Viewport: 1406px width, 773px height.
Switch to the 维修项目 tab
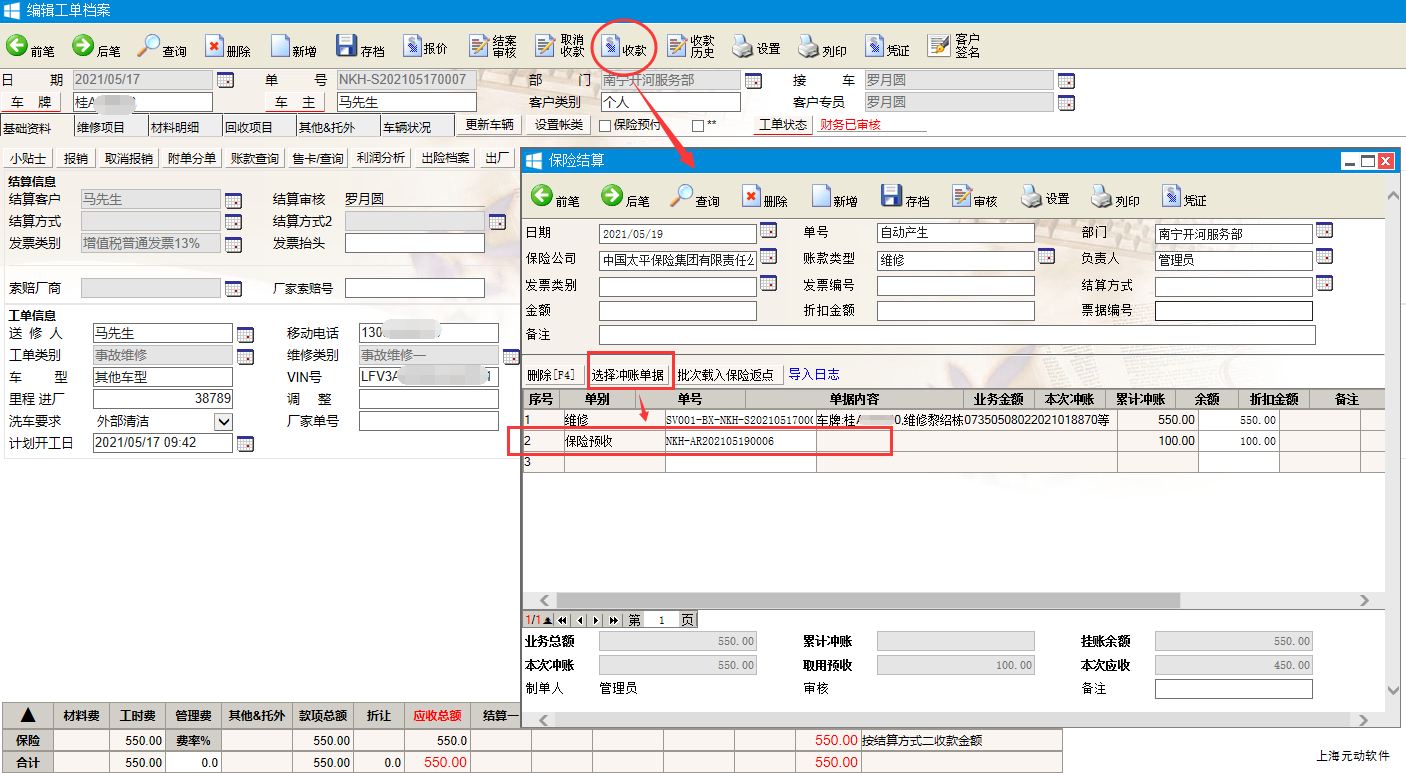(101, 127)
